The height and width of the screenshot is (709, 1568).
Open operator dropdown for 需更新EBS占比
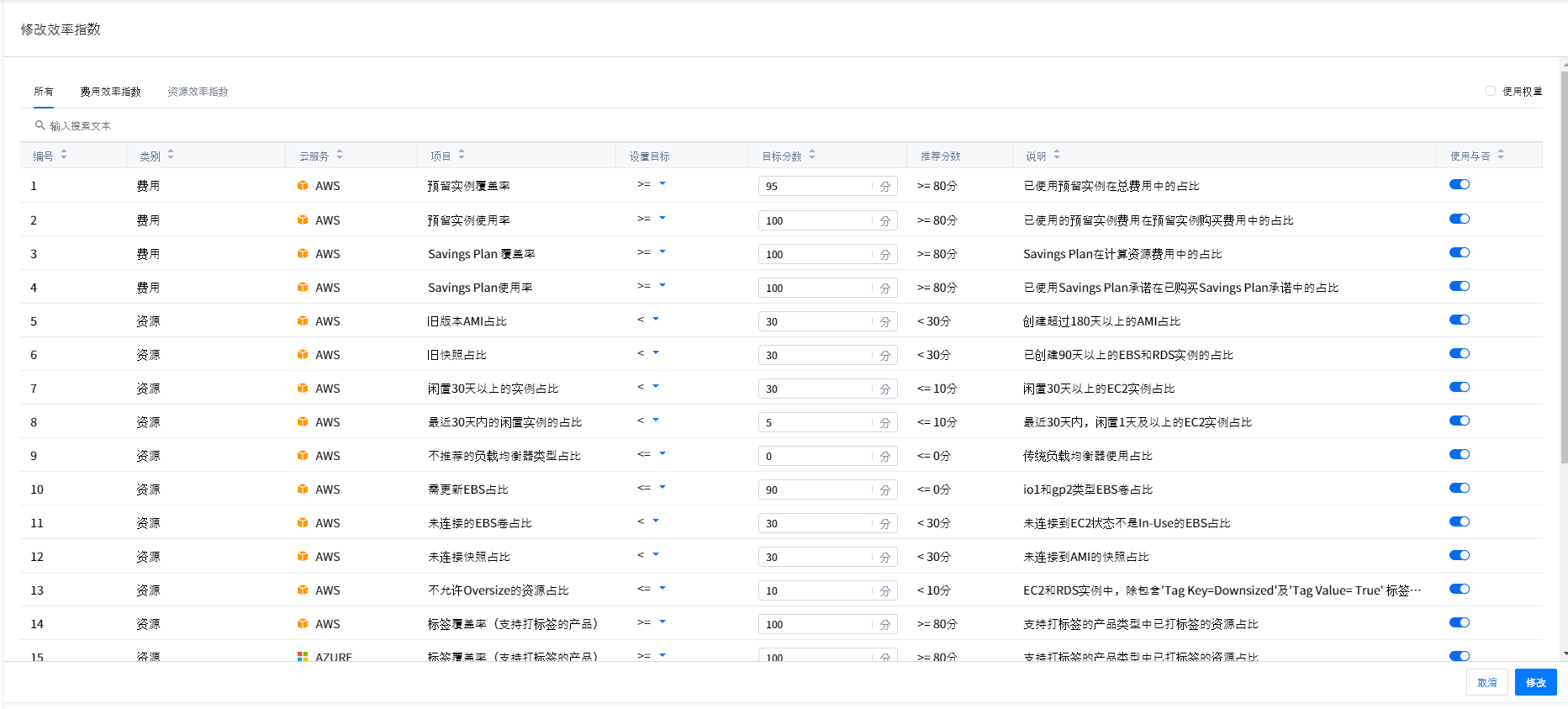click(663, 487)
